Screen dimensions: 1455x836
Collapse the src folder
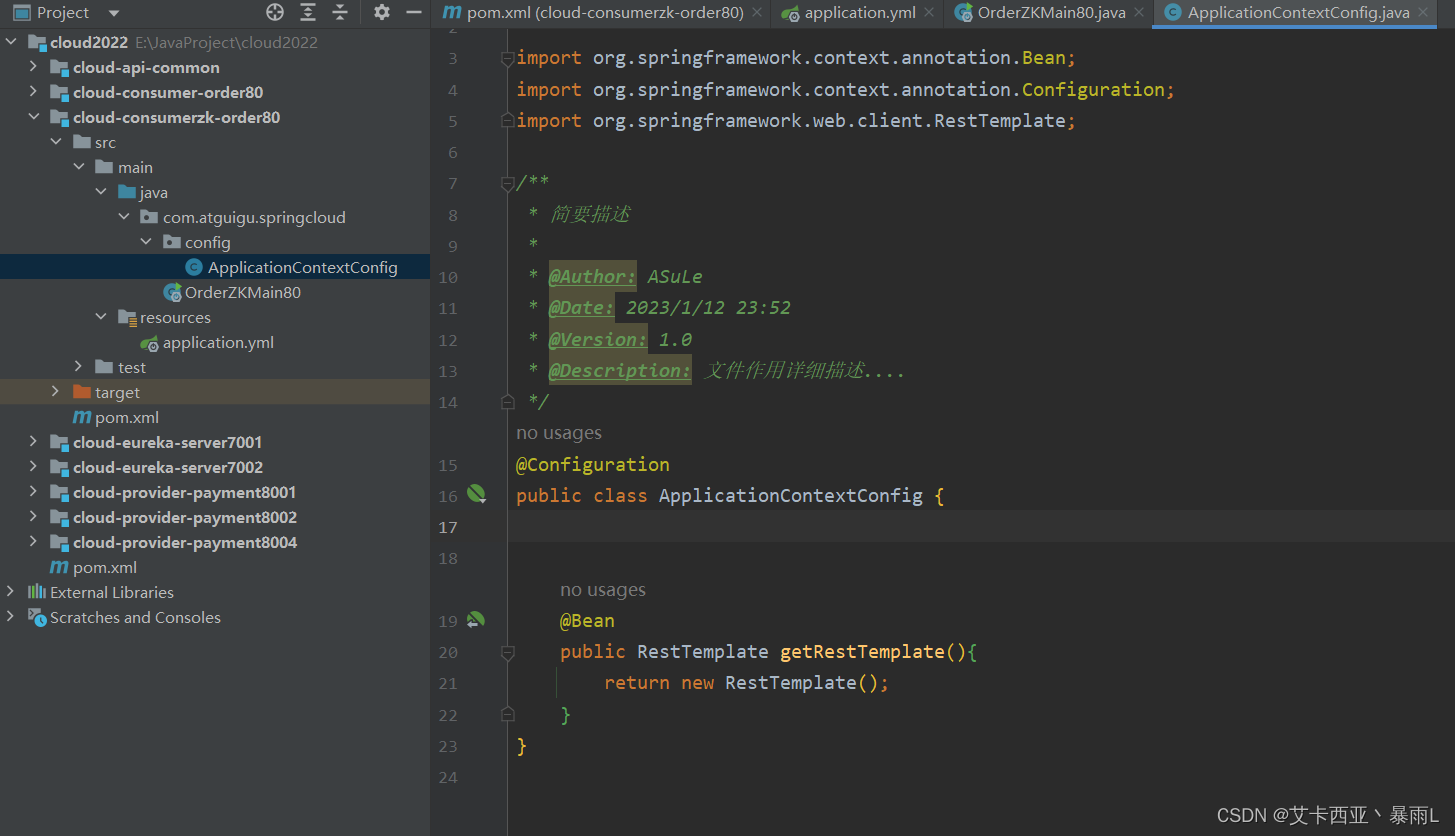(55, 142)
